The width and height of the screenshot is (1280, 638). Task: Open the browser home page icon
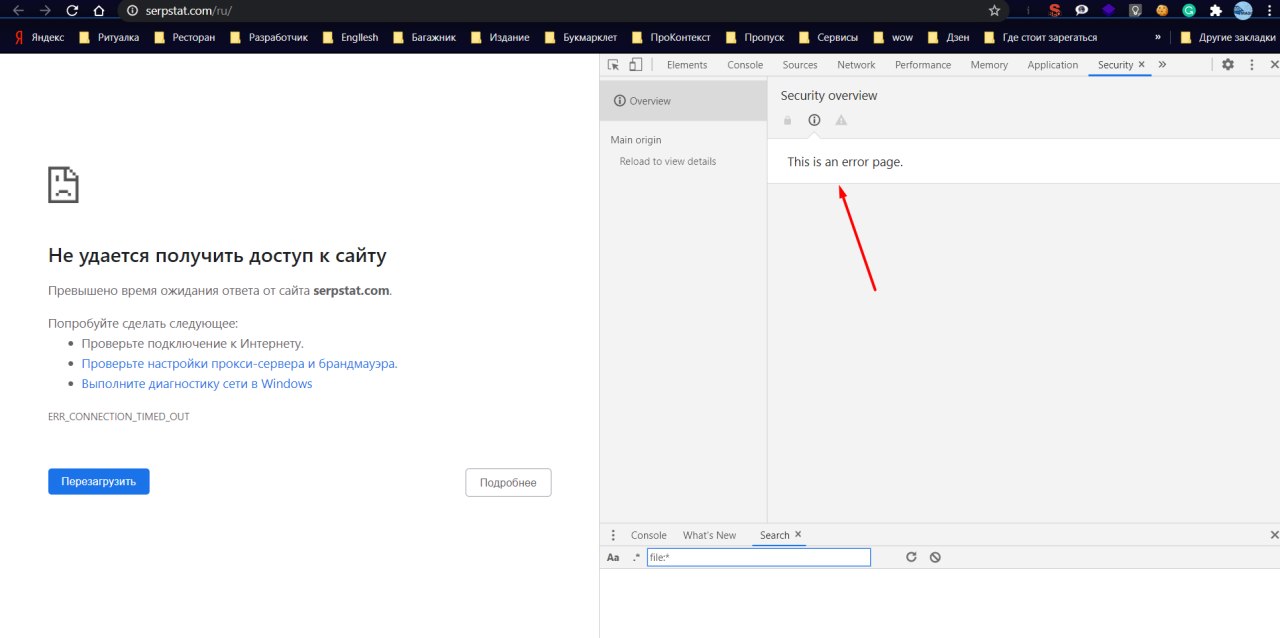tap(98, 10)
